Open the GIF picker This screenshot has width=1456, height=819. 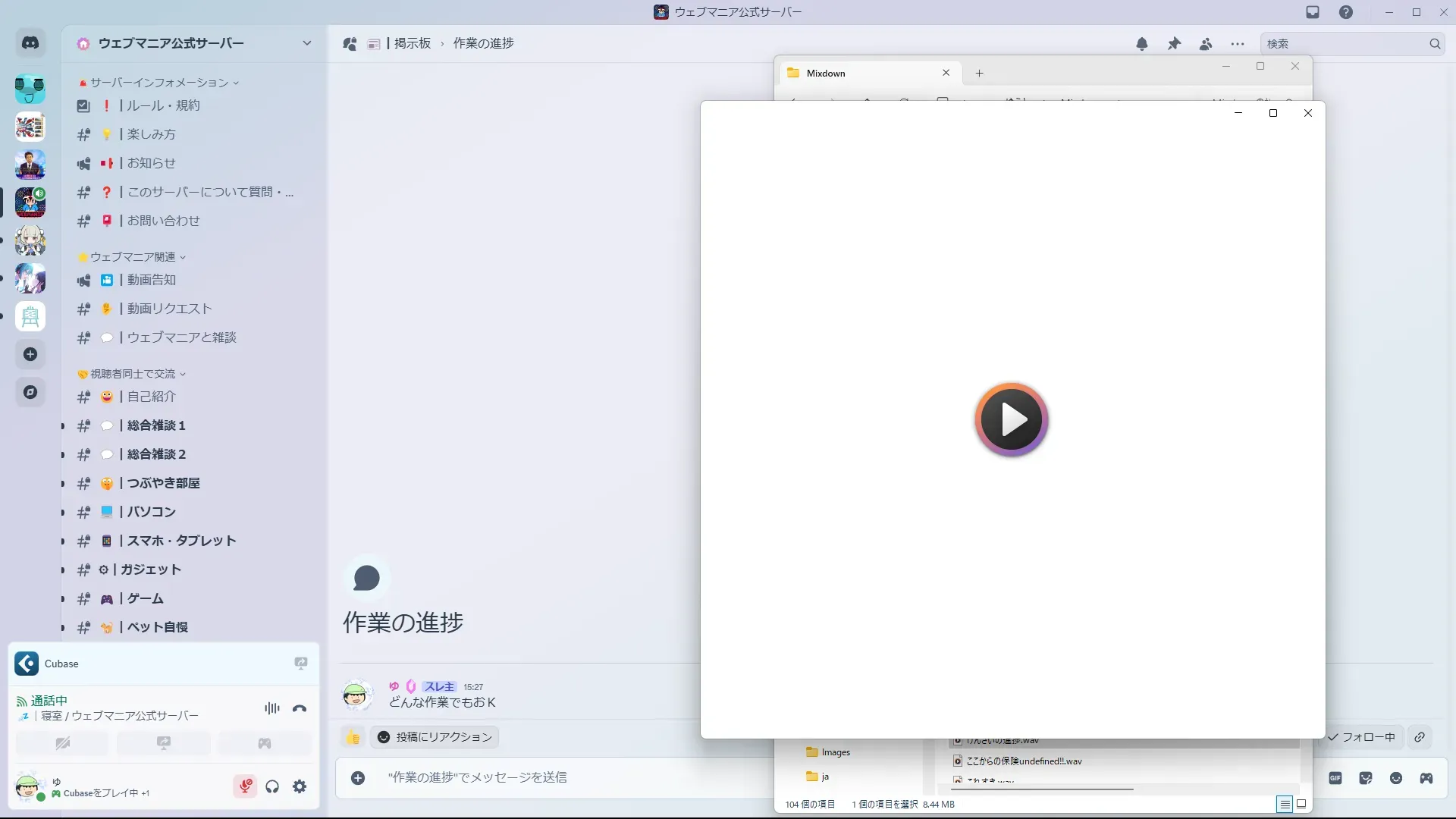[1335, 778]
